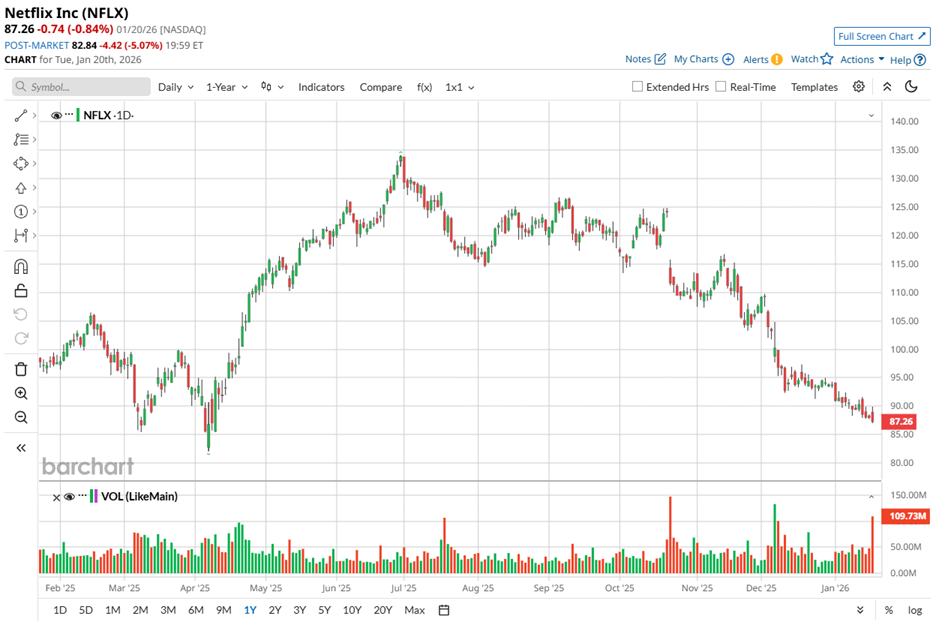Open Notes link
Image resolution: width=936 pixels, height=631 pixels.
[x=645, y=59]
